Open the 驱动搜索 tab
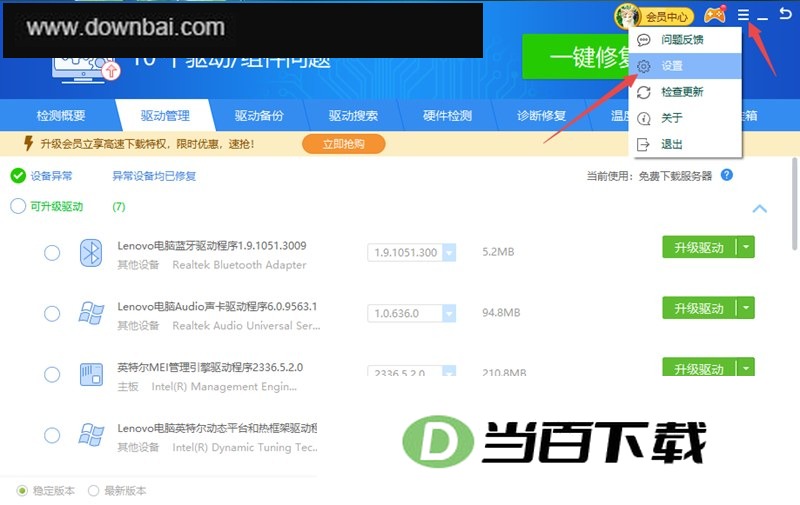The image size is (800, 505). tap(353, 116)
